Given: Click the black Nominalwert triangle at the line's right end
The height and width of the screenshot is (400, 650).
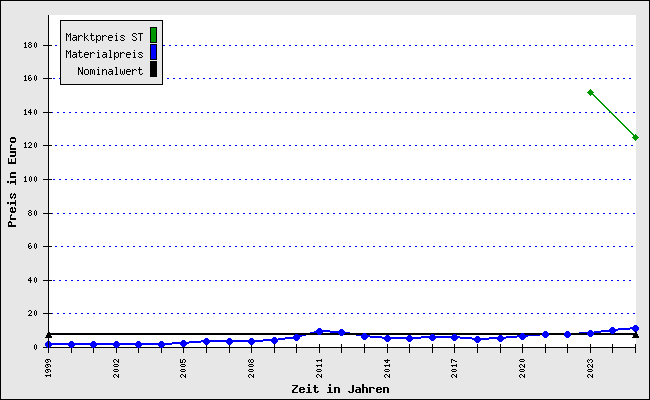Looking at the screenshot, I should (635, 335).
